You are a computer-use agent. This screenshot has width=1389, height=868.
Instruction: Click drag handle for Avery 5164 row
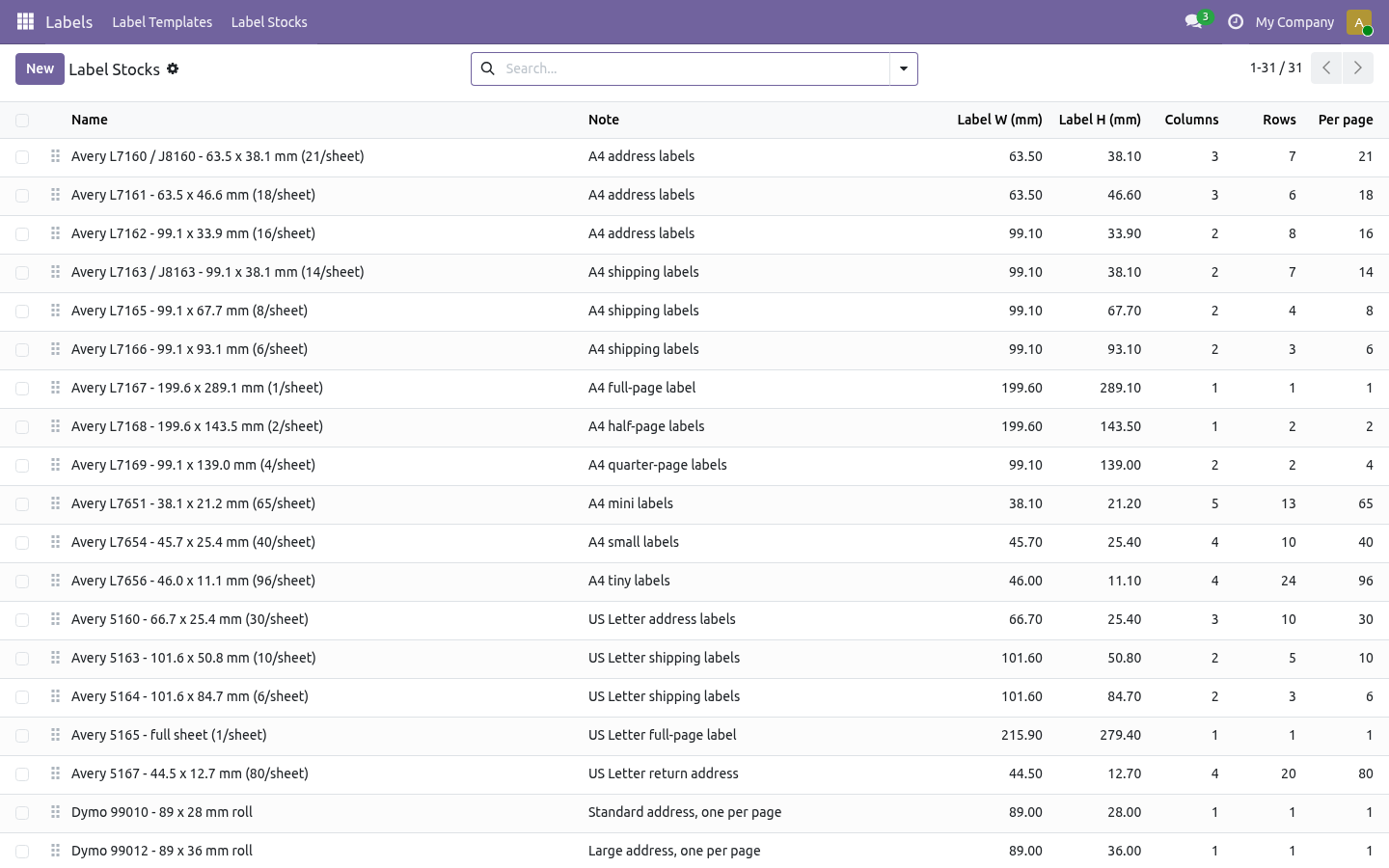click(x=55, y=696)
